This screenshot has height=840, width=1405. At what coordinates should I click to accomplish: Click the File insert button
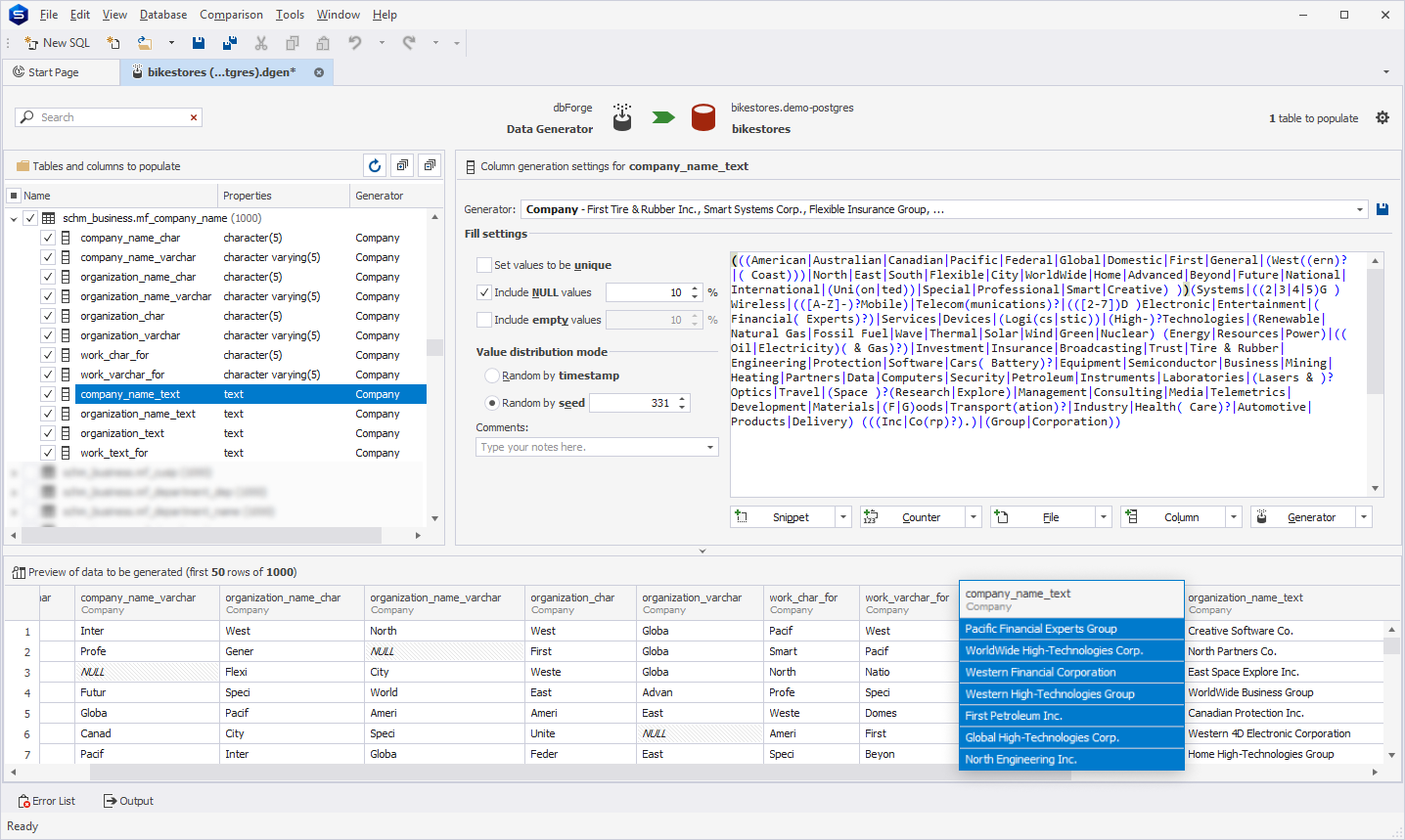click(x=1043, y=517)
